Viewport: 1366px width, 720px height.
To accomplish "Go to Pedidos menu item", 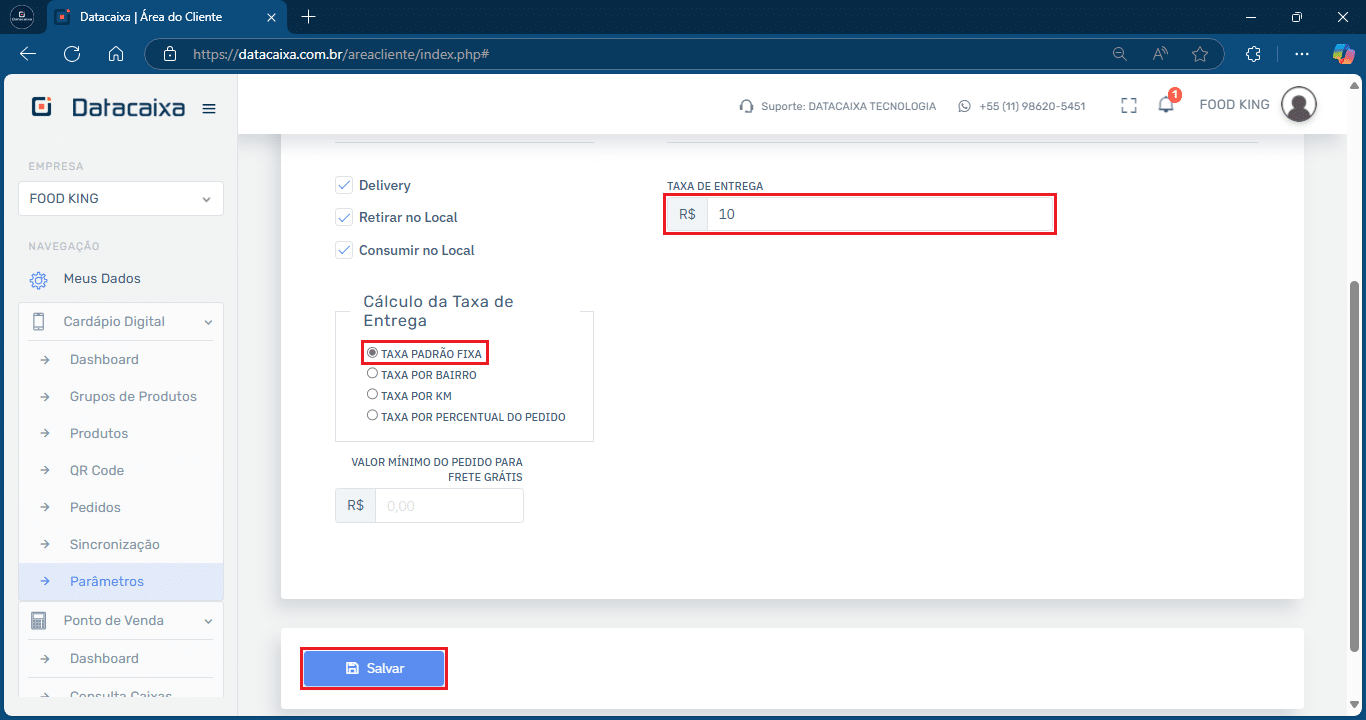I will [95, 508].
